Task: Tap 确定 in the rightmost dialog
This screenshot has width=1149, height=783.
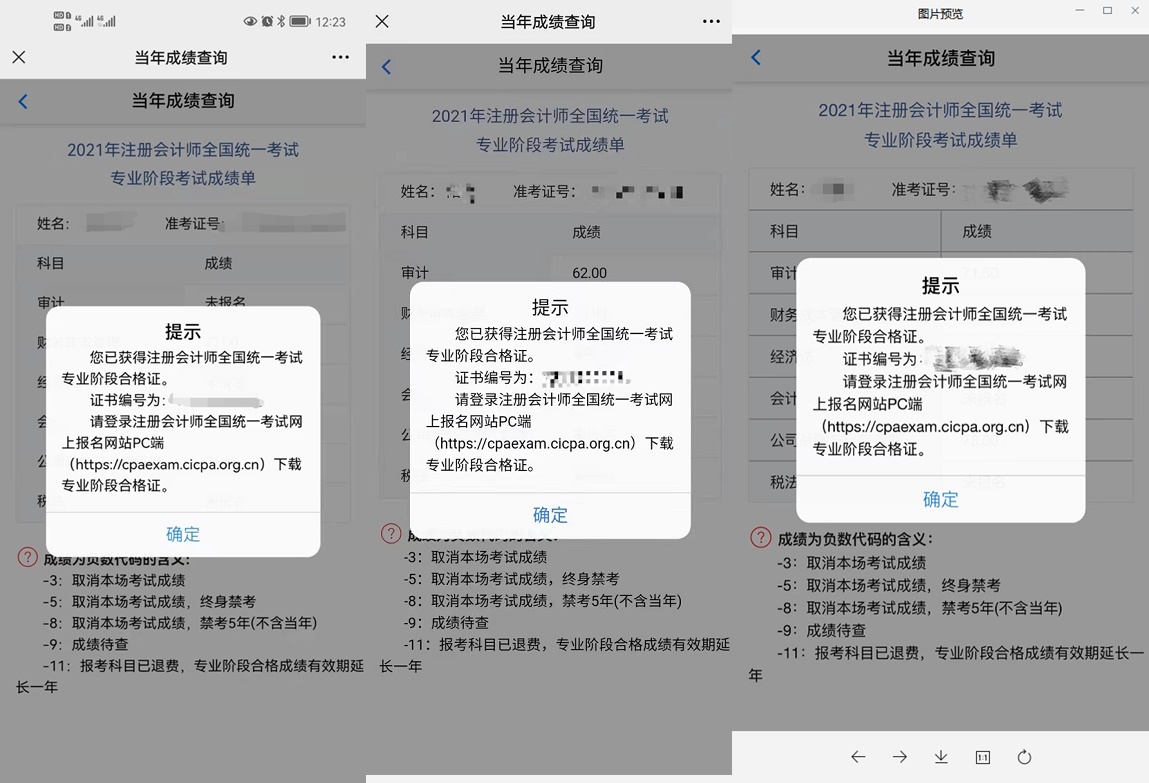Action: 940,499
